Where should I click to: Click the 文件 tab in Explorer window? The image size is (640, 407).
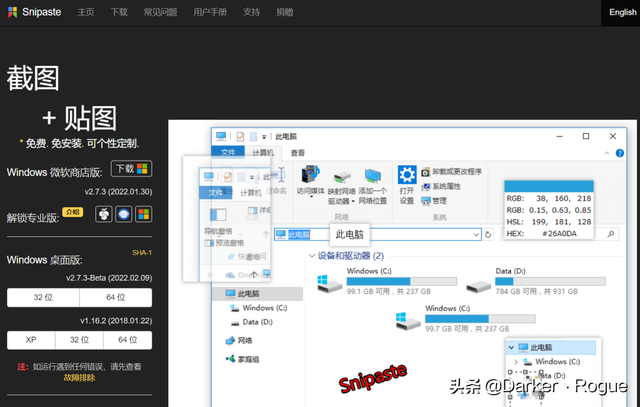click(x=228, y=152)
